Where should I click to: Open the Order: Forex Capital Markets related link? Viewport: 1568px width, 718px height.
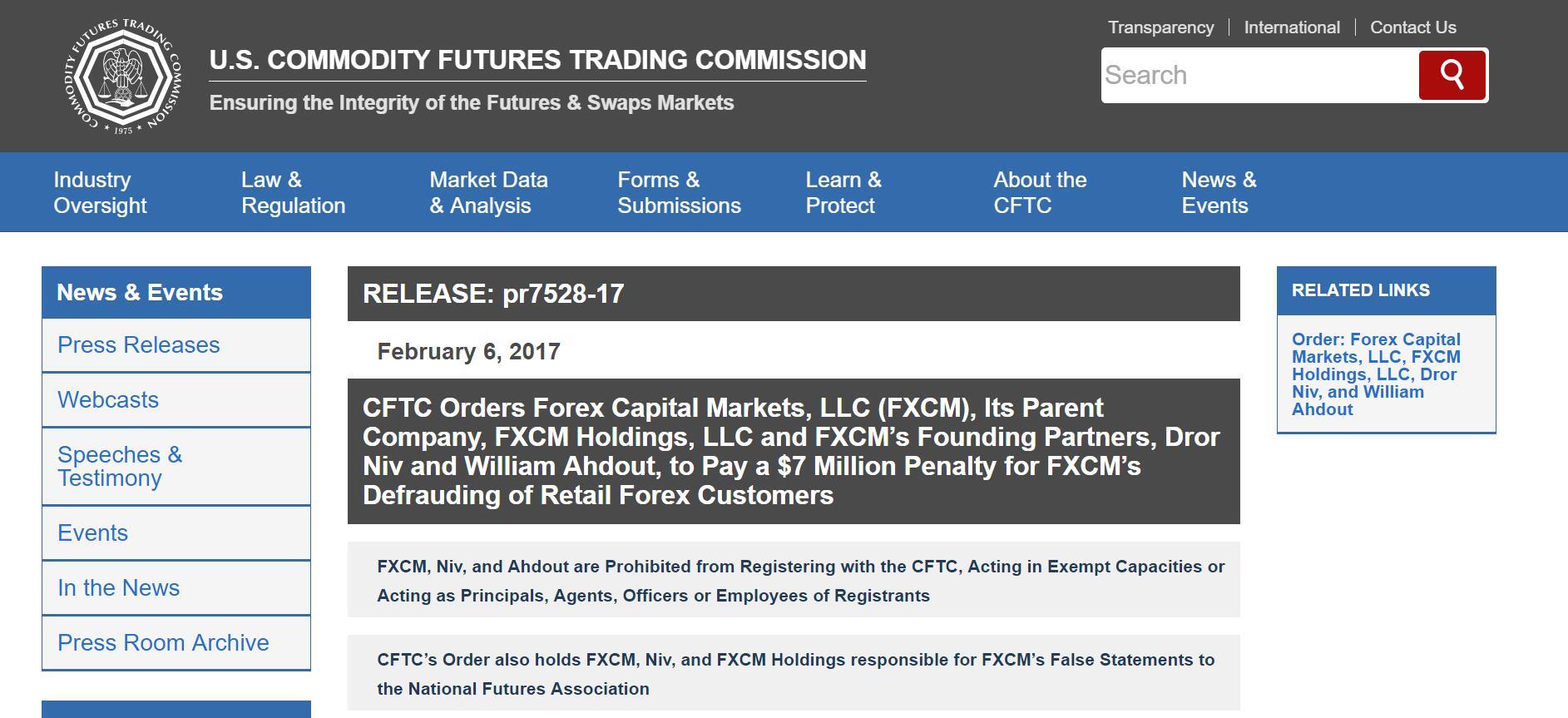[x=1375, y=374]
